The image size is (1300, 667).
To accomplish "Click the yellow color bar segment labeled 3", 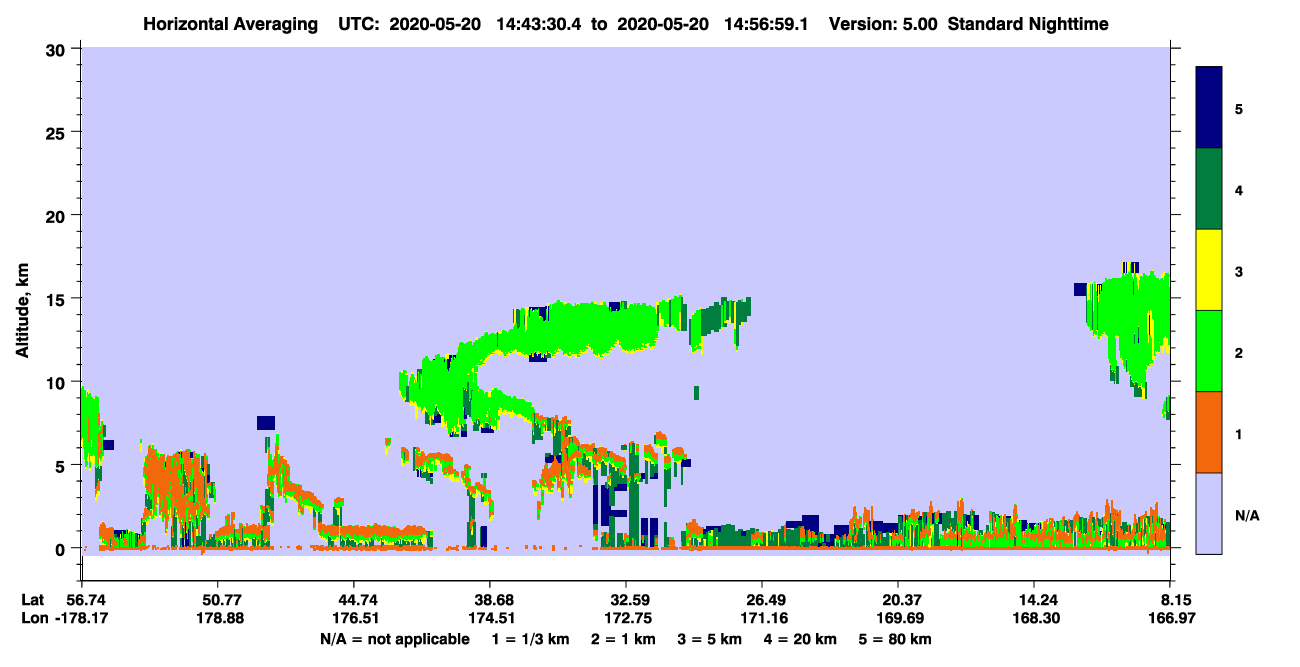I will point(1209,270).
